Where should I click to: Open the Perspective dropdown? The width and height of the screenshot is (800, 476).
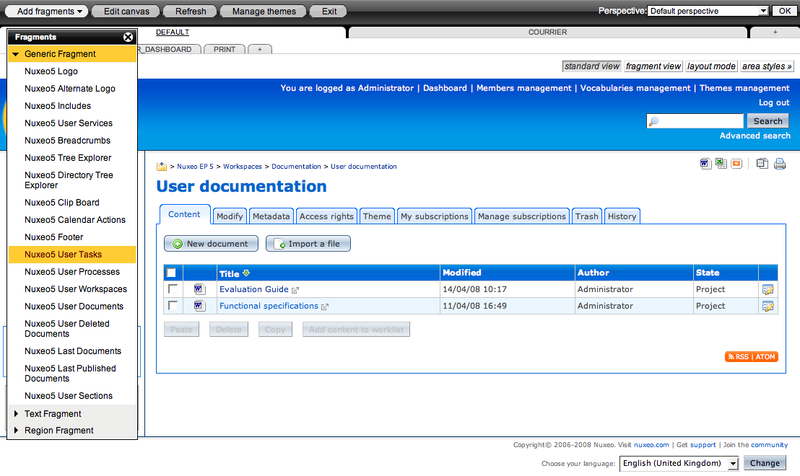tap(708, 11)
